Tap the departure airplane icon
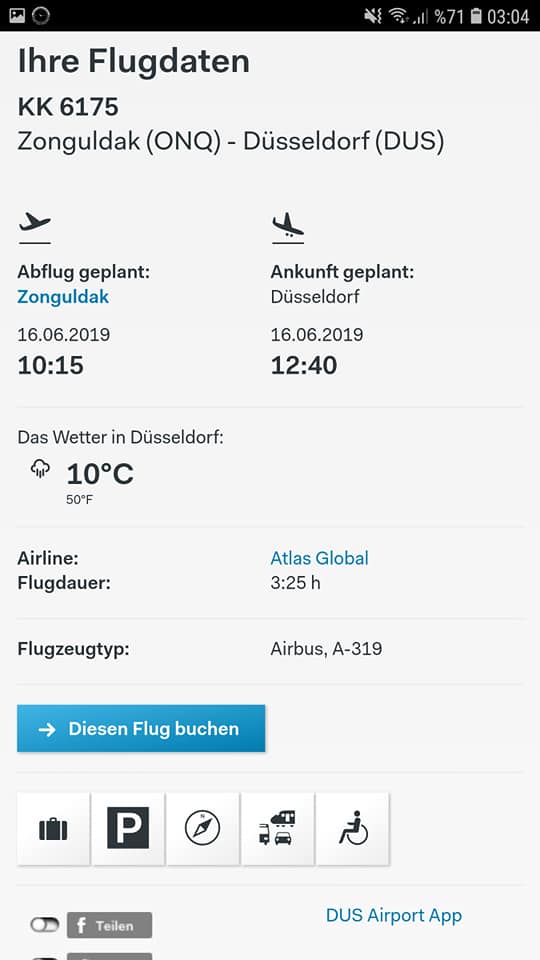Screen dimensions: 540x960 (34, 225)
